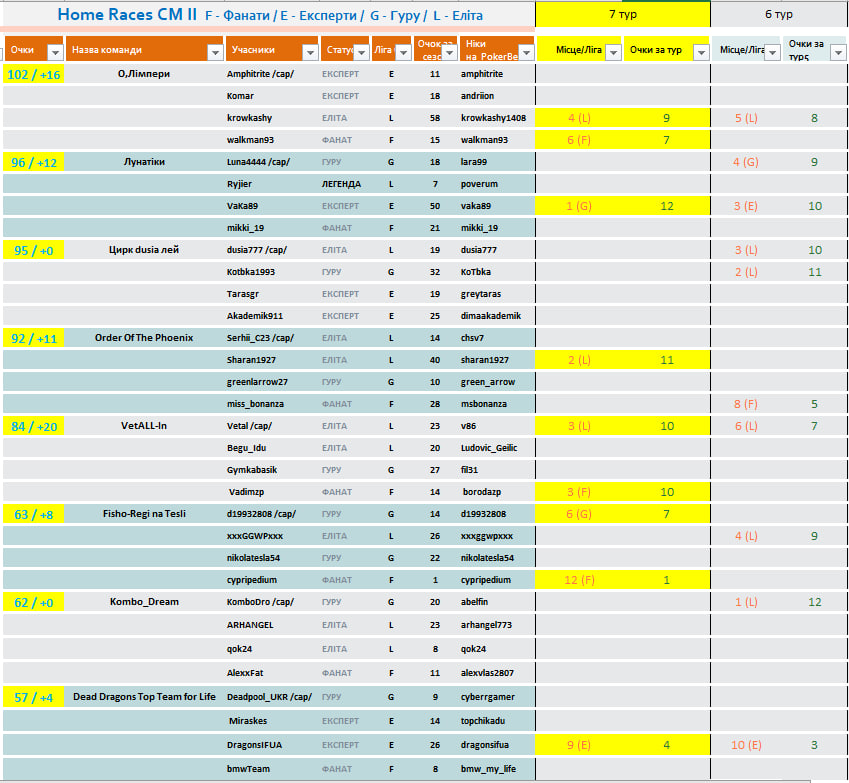This screenshot has width=849, height=783.
Task: Open the Очки column filter dropdown
Action: point(55,52)
